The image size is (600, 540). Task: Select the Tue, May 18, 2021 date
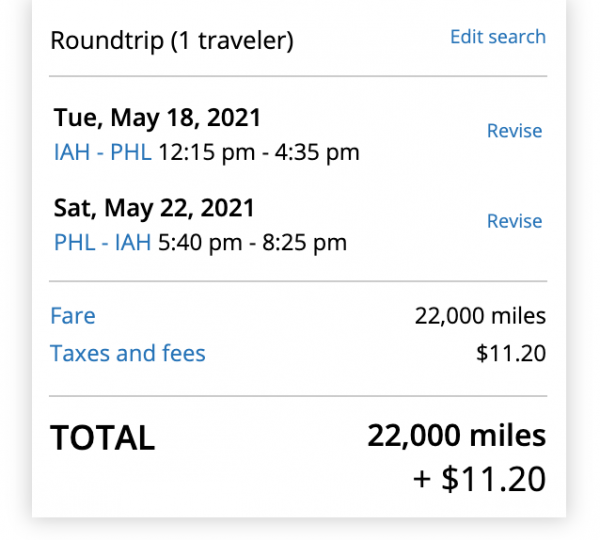pyautogui.click(x=157, y=118)
